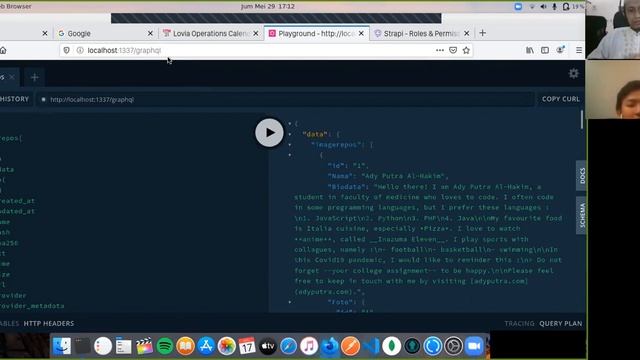Viewport: 640px width, 360px height.
Task: Show site information for localhost
Action: click(80, 50)
